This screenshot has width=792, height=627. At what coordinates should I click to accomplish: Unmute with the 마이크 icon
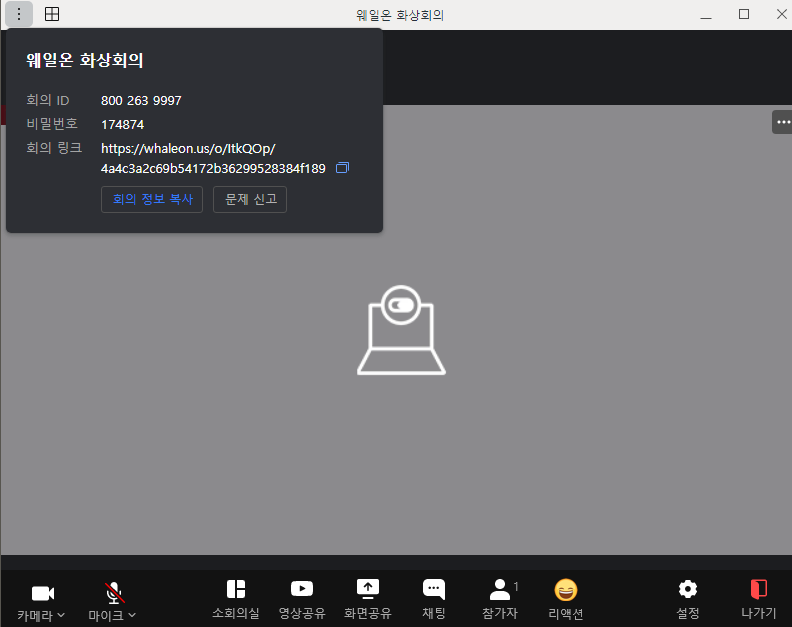pyautogui.click(x=115, y=593)
